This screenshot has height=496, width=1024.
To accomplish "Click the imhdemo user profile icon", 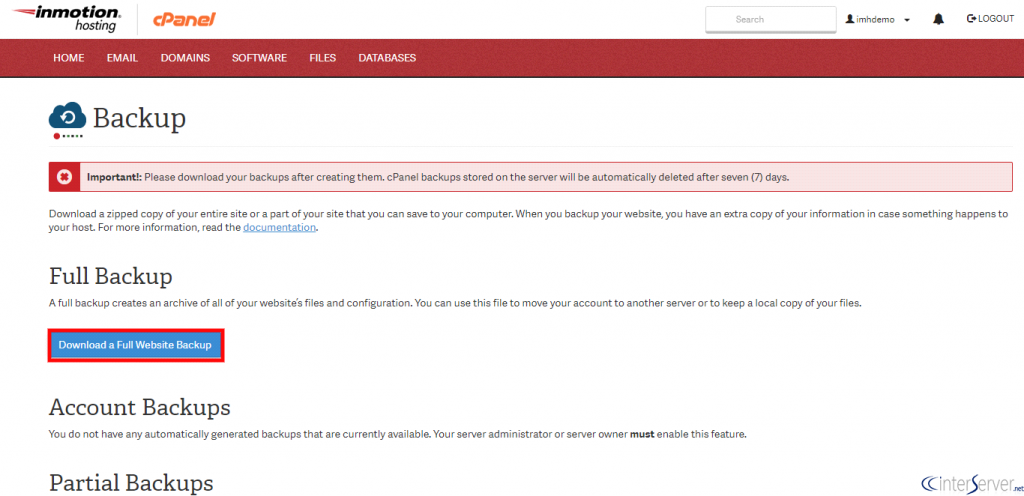I will point(851,19).
